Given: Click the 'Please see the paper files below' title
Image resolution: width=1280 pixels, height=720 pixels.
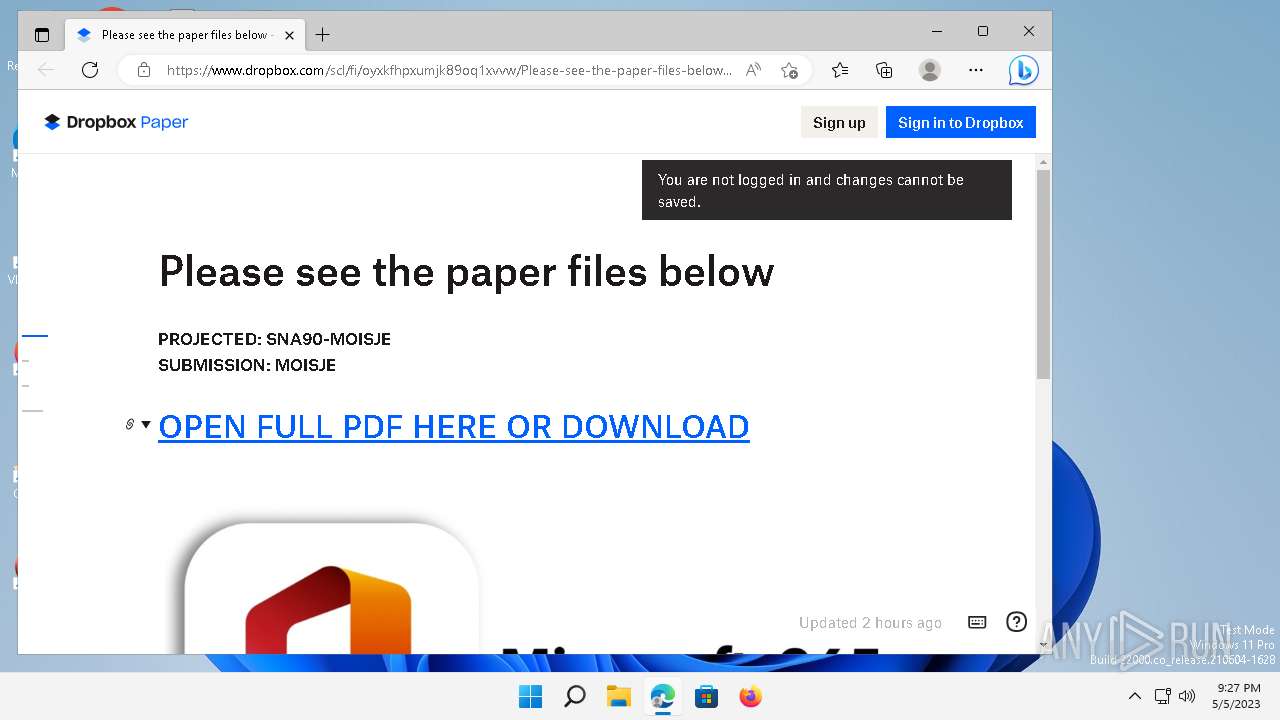Looking at the screenshot, I should coord(466,271).
